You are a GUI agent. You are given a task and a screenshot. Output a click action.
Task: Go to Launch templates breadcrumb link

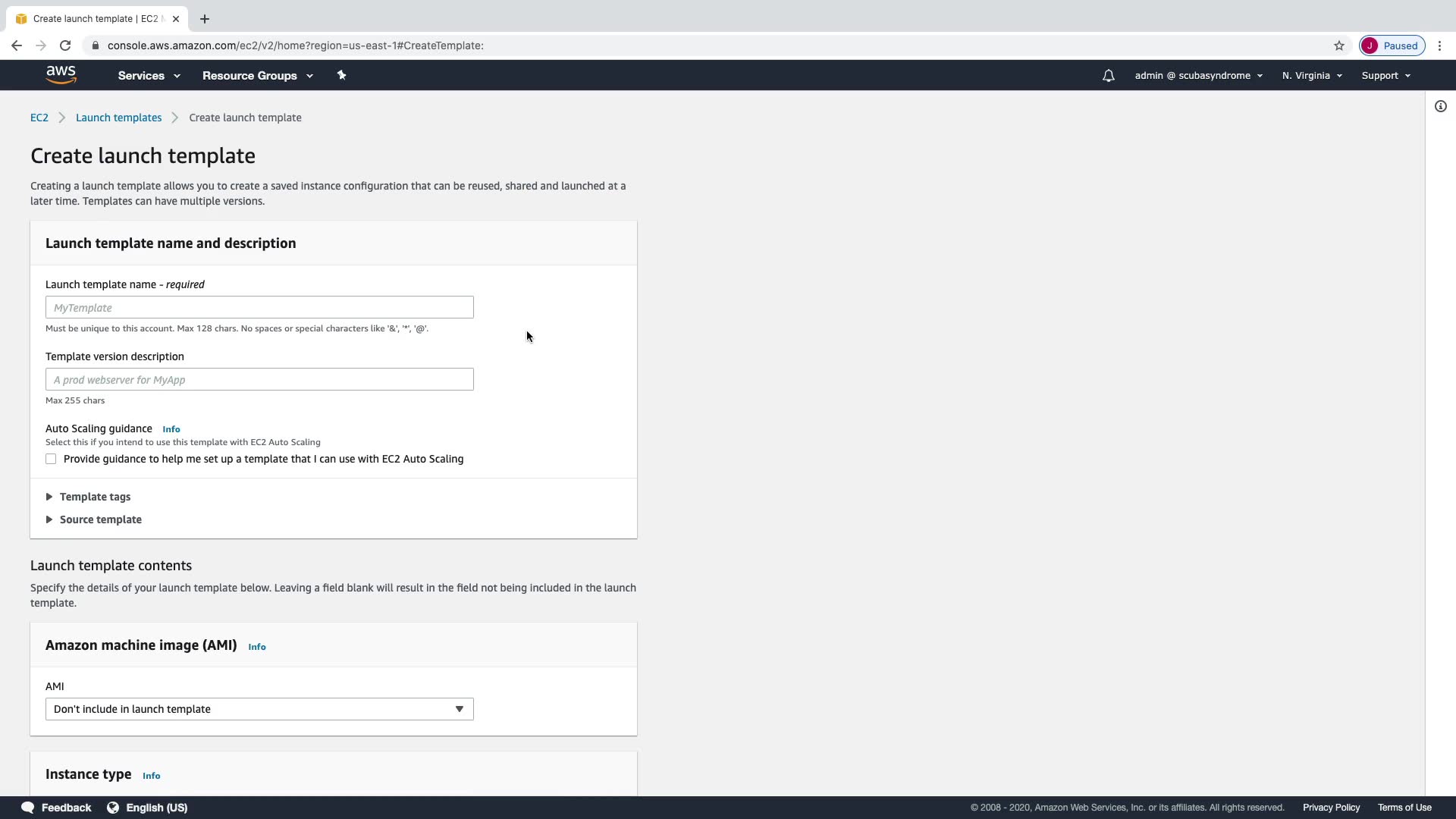pos(118,118)
